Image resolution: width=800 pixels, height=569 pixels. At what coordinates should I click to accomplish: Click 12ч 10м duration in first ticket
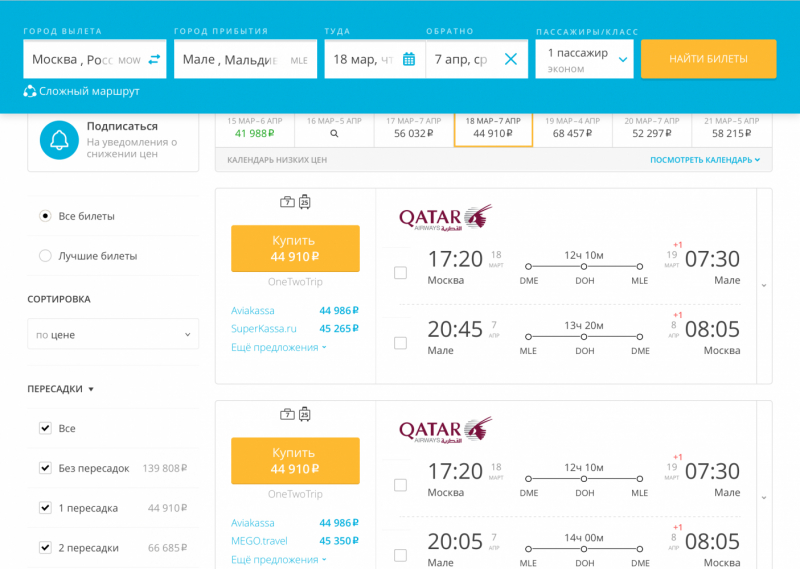click(584, 255)
